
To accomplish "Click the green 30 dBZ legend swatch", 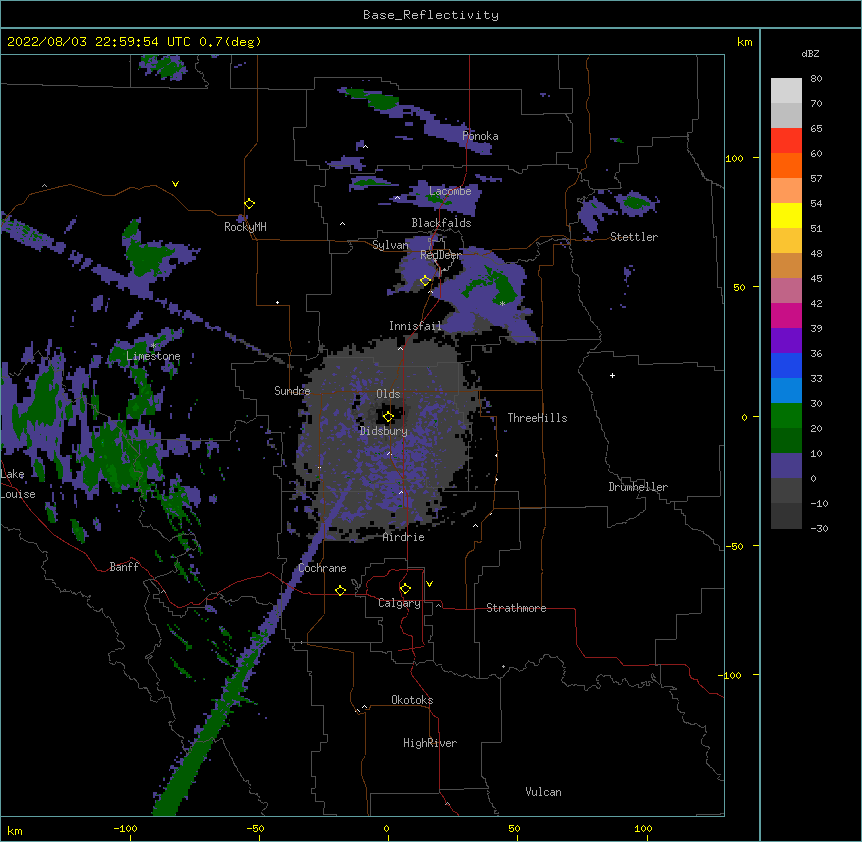I will click(786, 416).
